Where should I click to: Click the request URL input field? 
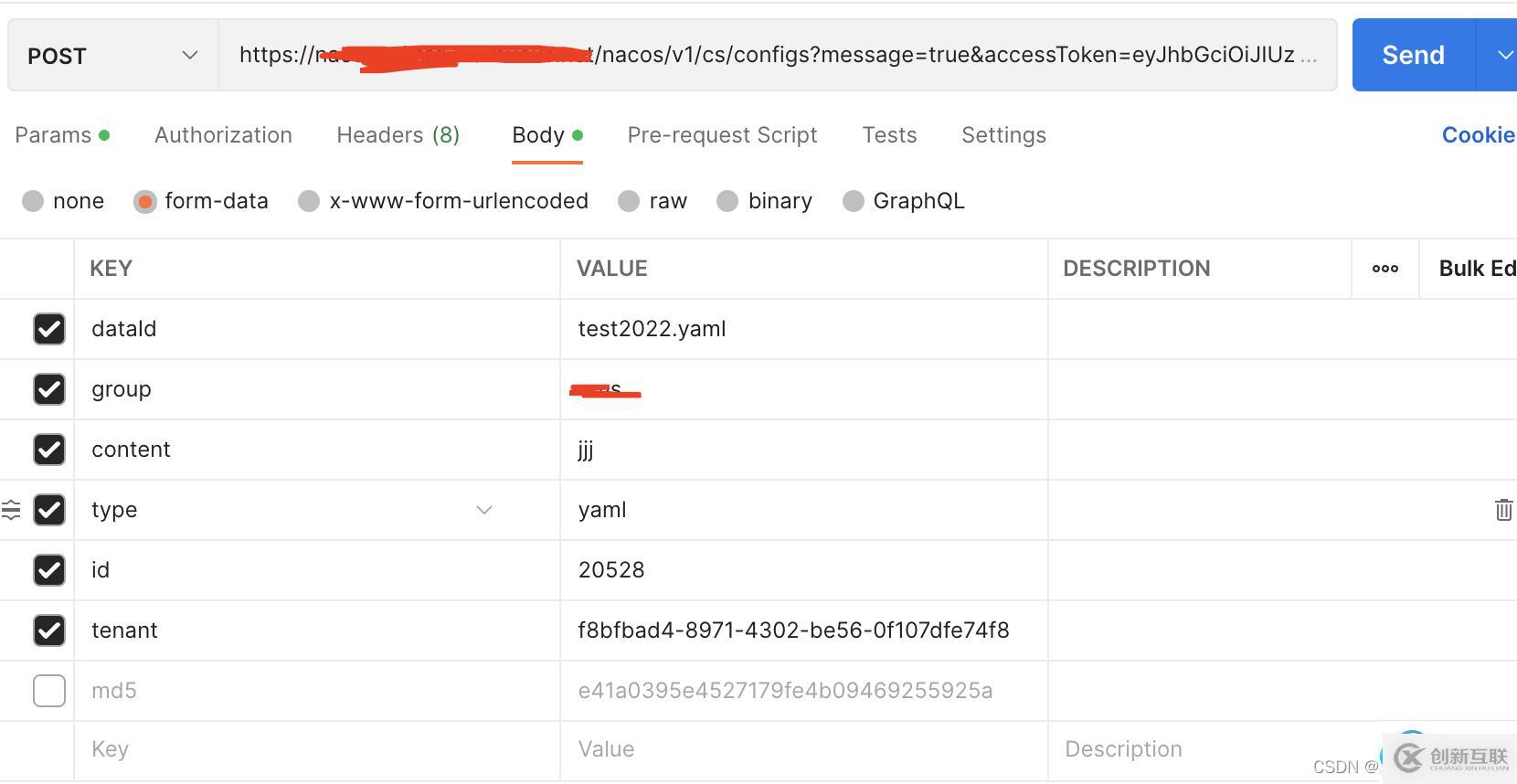click(777, 56)
